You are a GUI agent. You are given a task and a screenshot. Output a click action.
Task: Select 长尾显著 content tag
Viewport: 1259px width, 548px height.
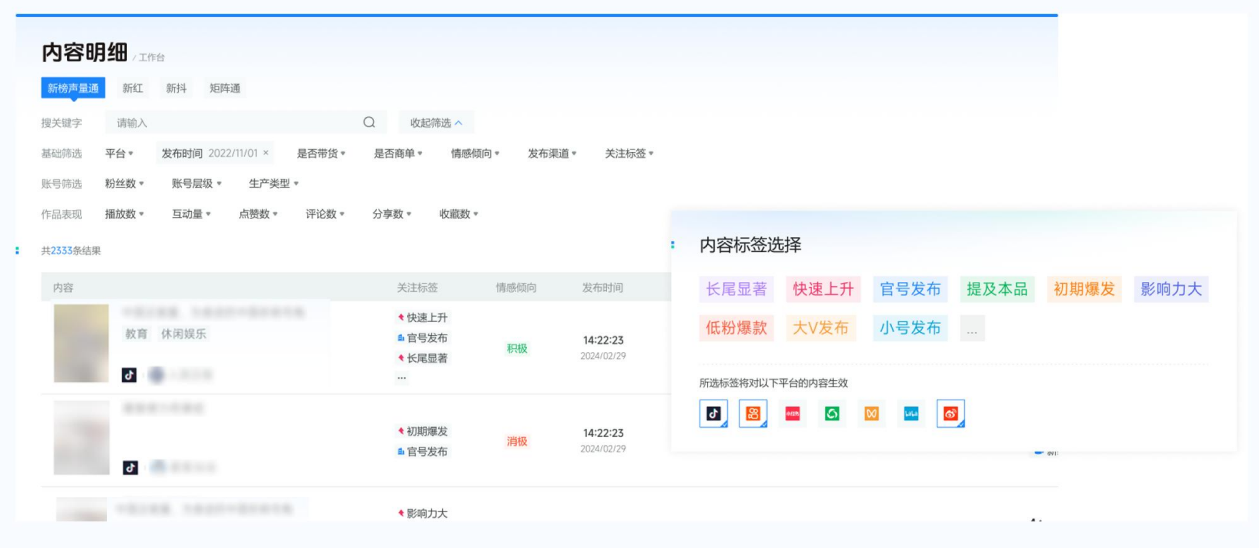[736, 289]
